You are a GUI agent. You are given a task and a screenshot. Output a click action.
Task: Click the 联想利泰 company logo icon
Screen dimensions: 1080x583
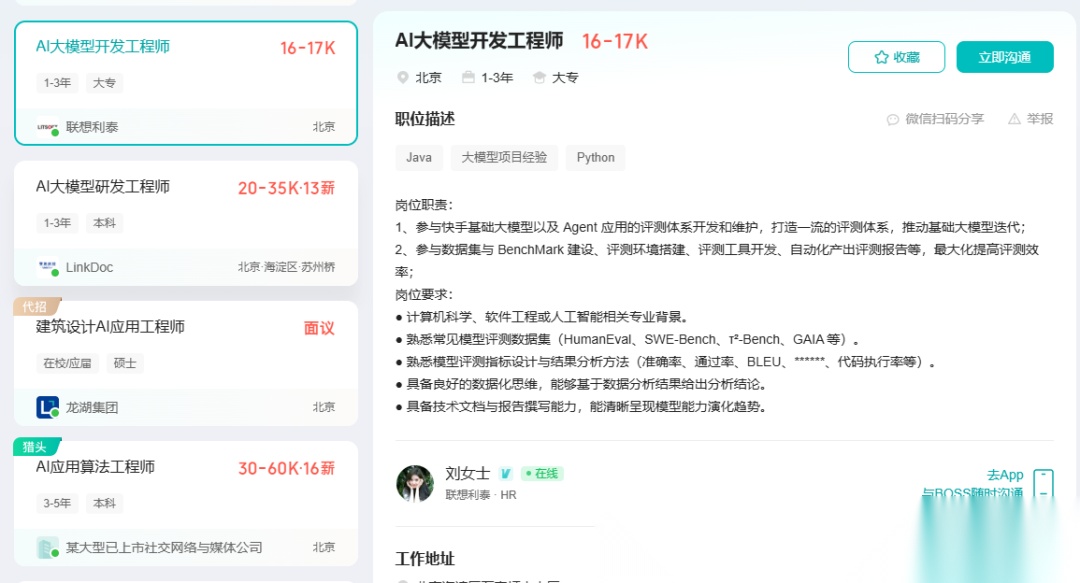tap(48, 127)
